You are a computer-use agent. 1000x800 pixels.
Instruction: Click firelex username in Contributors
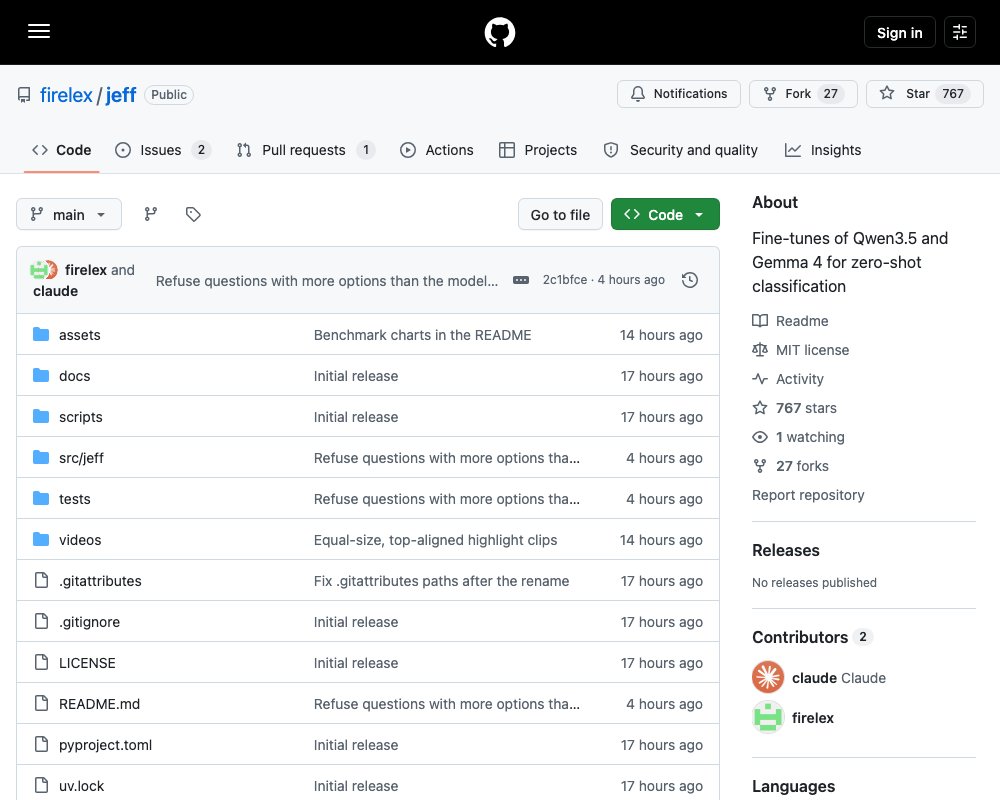812,718
